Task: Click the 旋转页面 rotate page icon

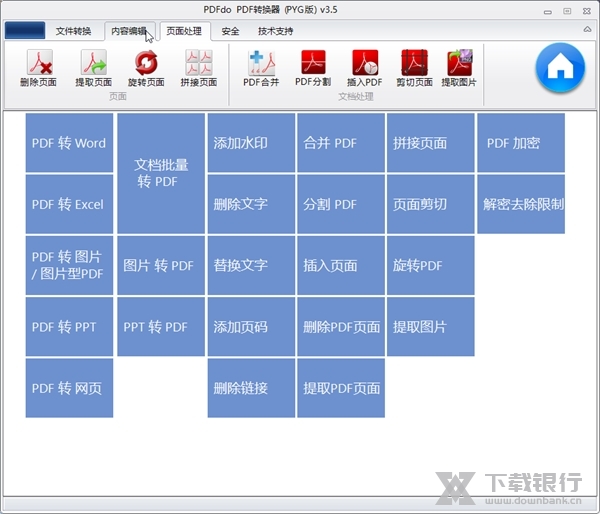Action: pyautogui.click(x=146, y=68)
